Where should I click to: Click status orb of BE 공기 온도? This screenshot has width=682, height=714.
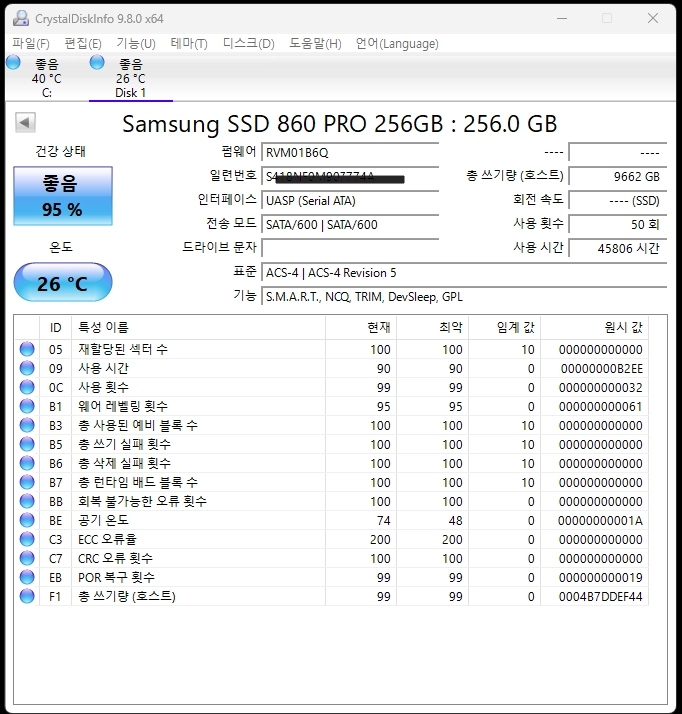[x=27, y=520]
